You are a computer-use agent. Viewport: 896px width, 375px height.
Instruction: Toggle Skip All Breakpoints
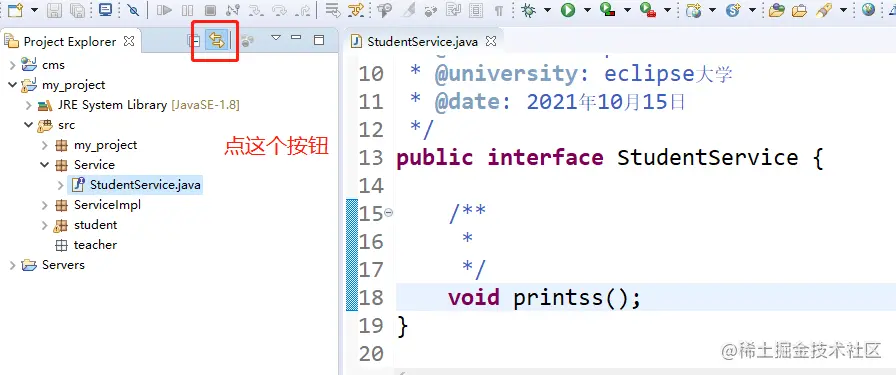[x=133, y=9]
